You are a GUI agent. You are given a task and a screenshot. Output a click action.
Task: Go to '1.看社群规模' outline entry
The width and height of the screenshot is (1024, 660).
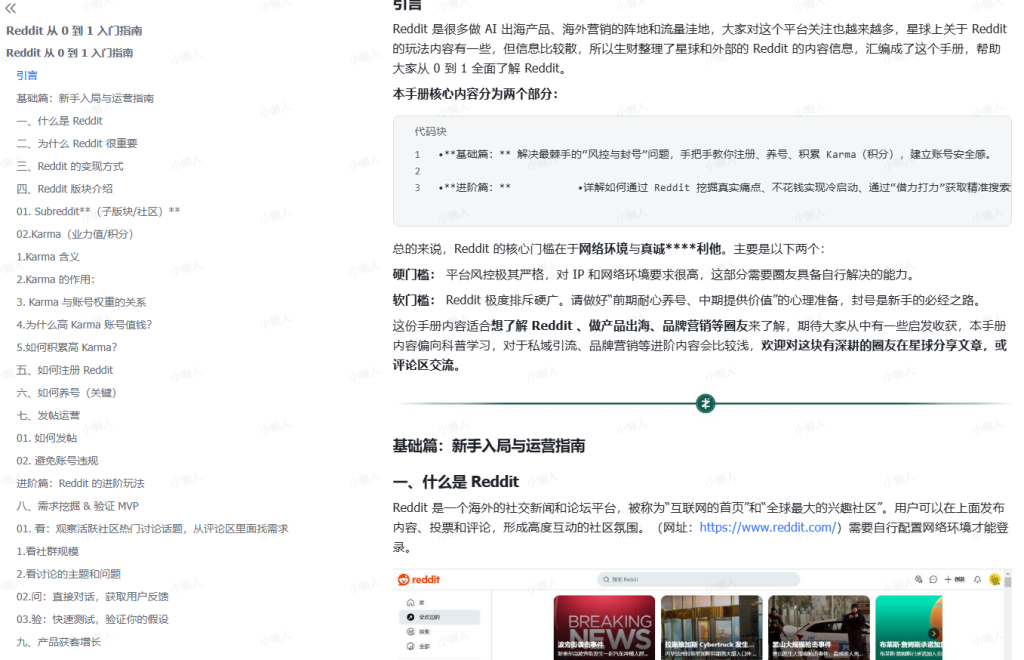pos(48,552)
